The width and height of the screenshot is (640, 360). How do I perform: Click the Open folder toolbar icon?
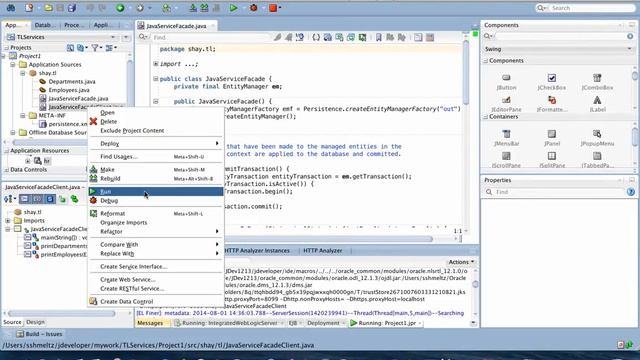[x=48, y=8]
